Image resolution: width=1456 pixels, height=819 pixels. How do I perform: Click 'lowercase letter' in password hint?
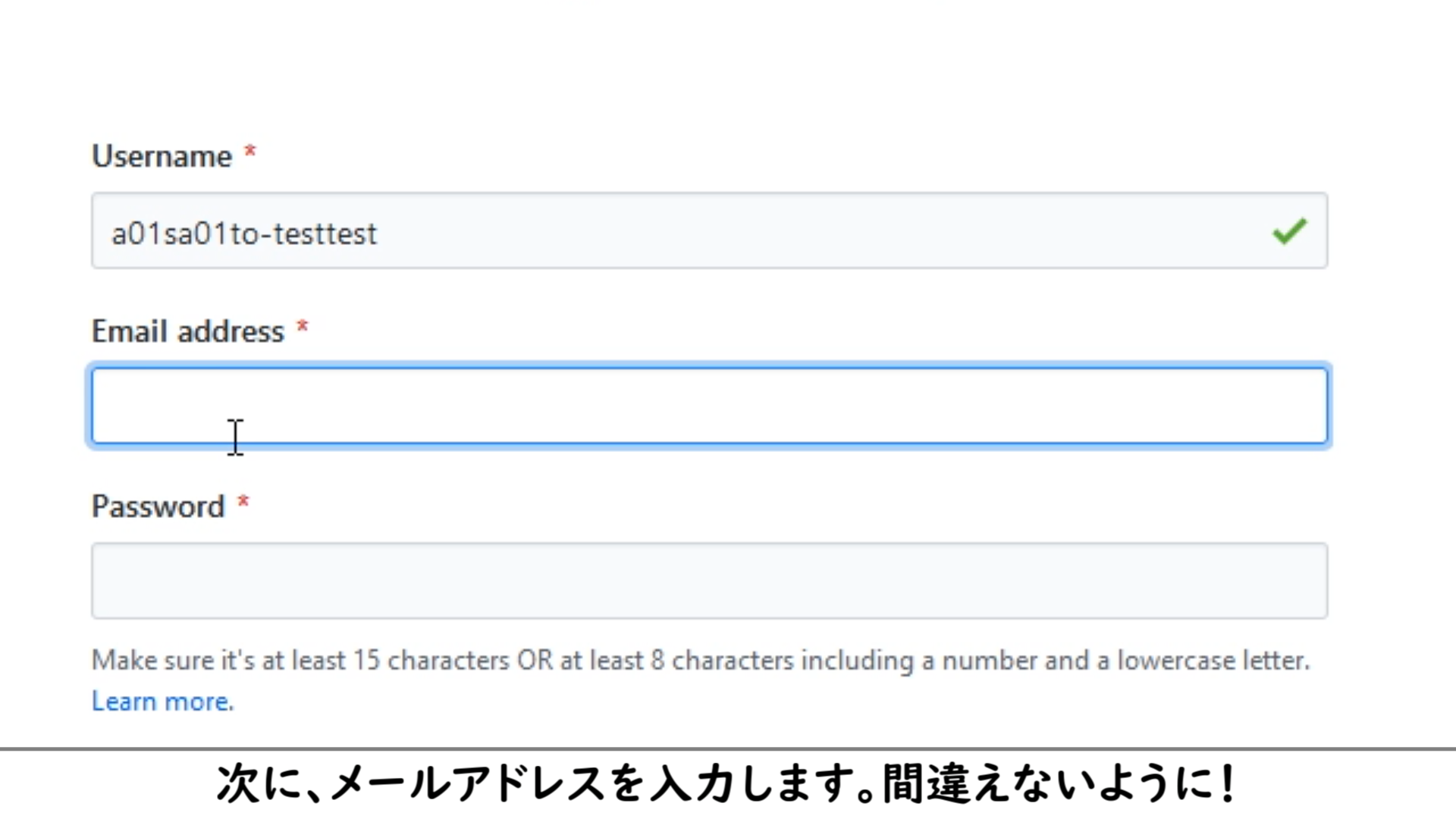(1212, 661)
